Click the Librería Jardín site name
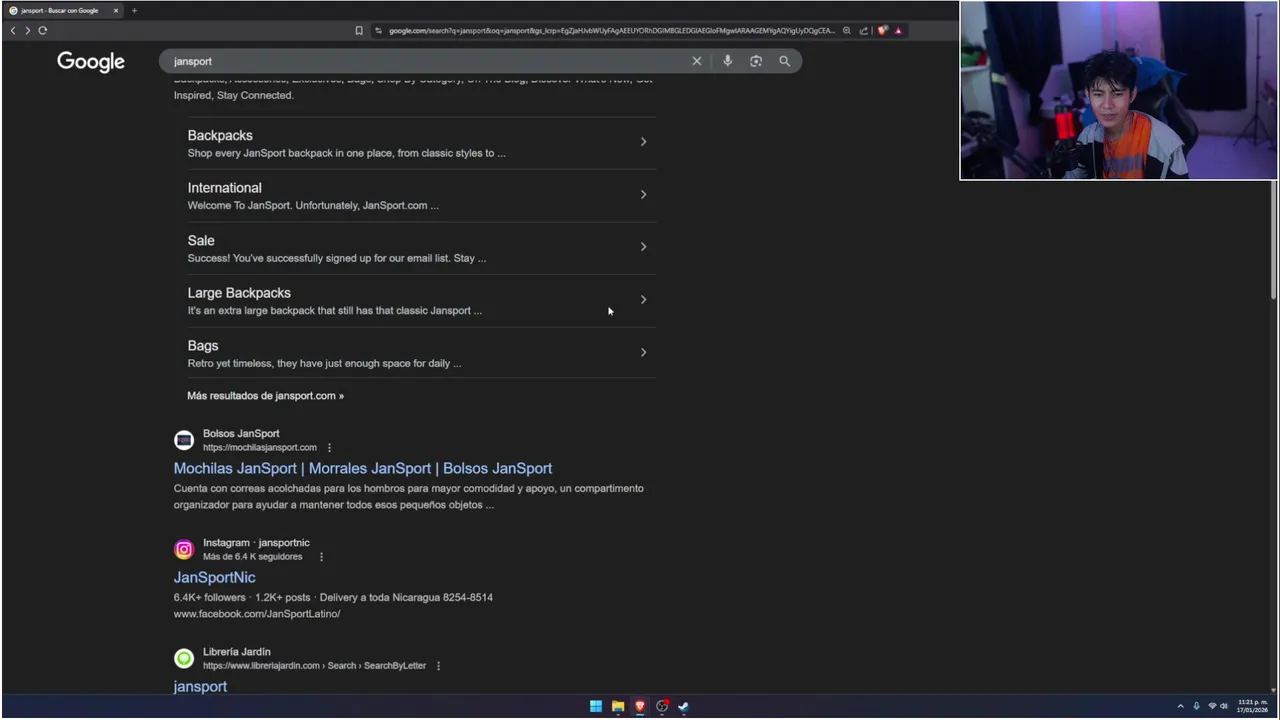This screenshot has height=720, width=1280. [236, 652]
